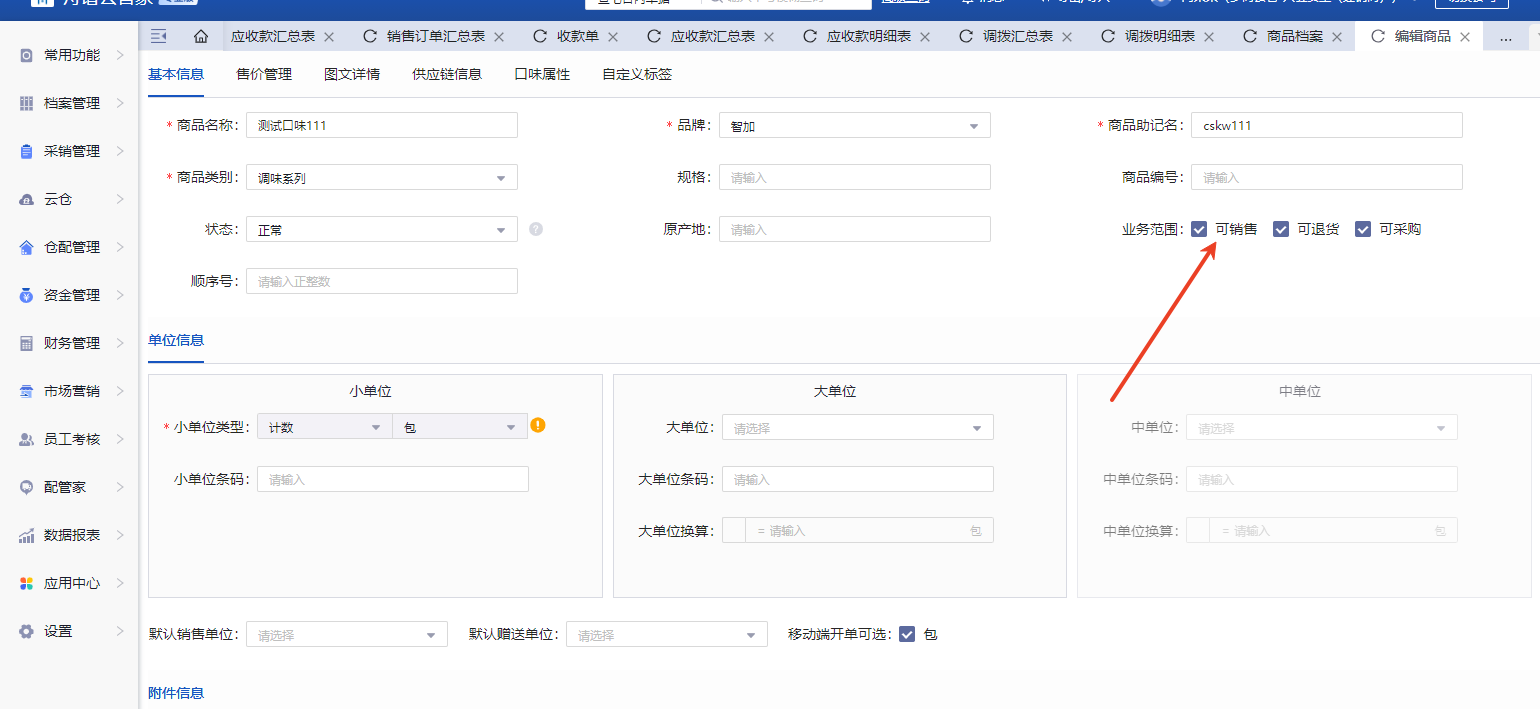
Task: Collapse sidebar using the menu fold icon
Action: [x=158, y=37]
